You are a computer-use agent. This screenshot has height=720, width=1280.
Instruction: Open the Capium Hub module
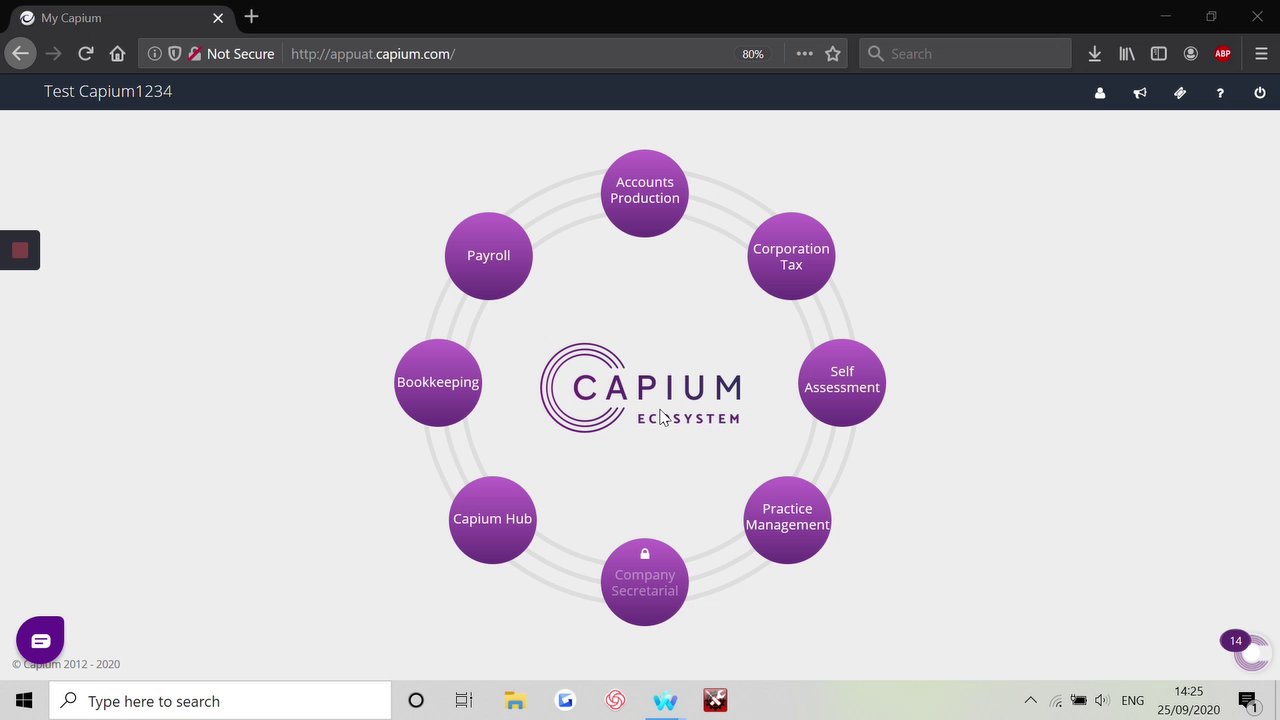point(492,519)
